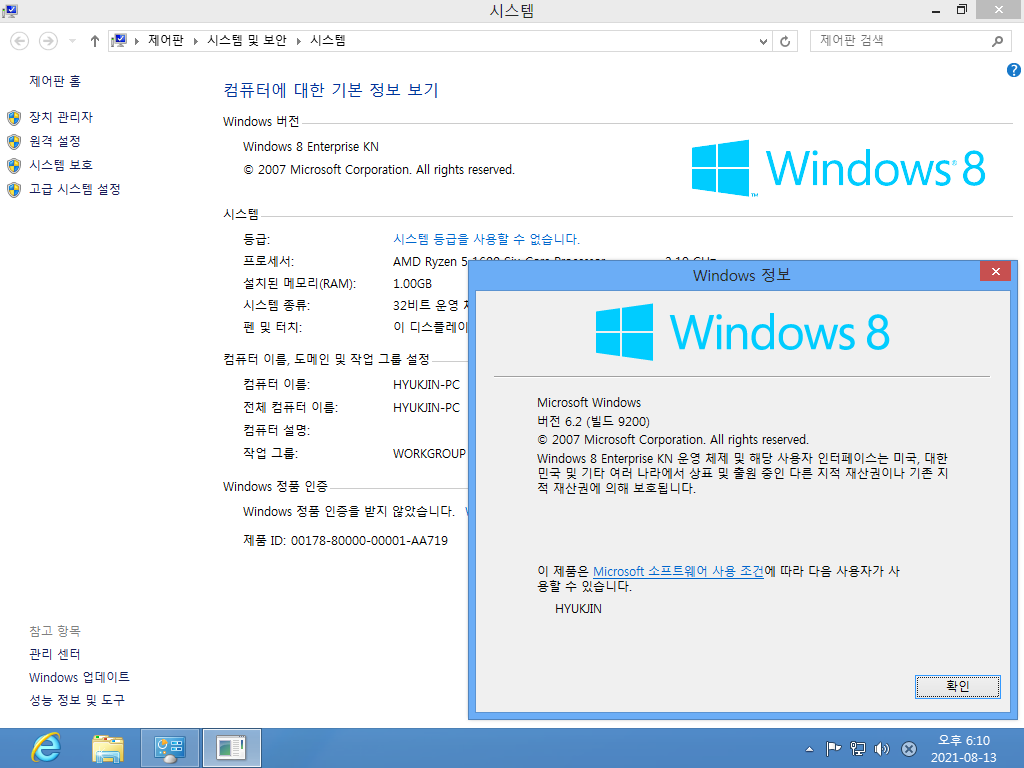Click the 1.00GB memory value
Viewport: 1024px width, 768px height.
pos(412,283)
